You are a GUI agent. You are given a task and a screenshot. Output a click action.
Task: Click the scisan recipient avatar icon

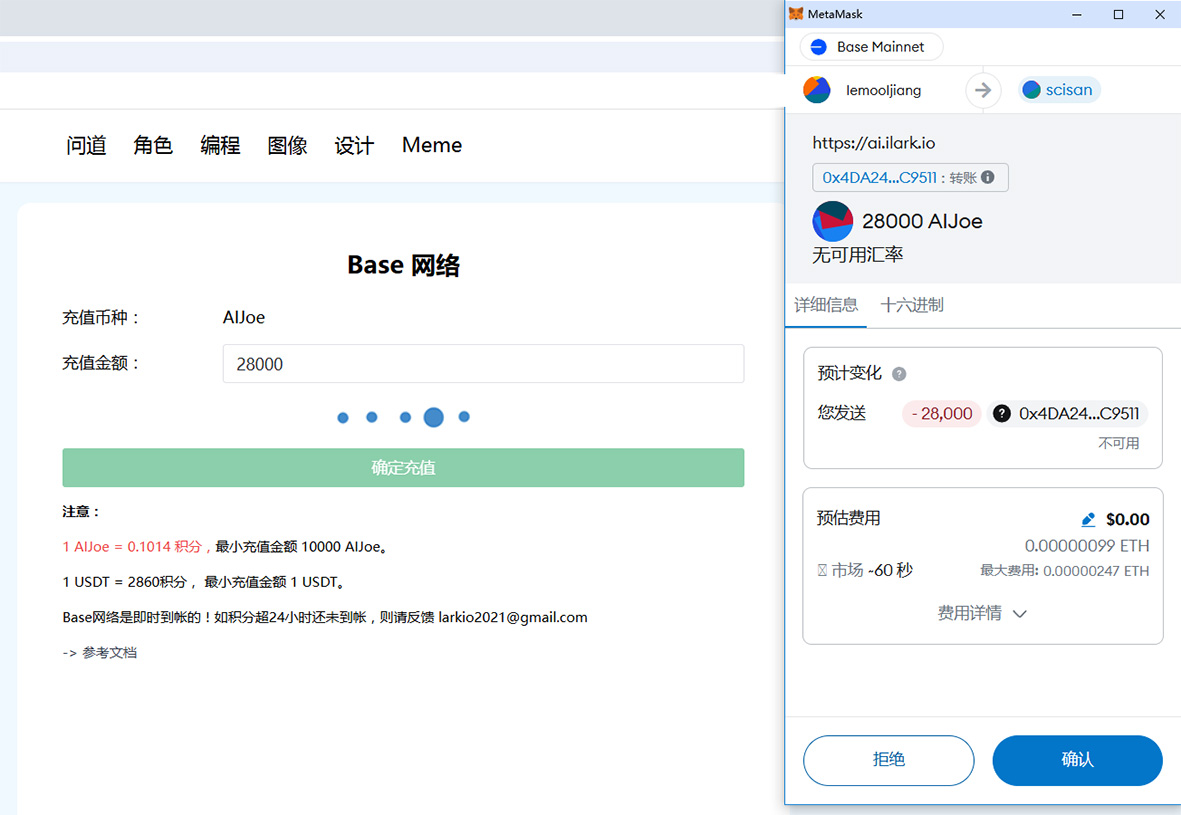point(1032,90)
